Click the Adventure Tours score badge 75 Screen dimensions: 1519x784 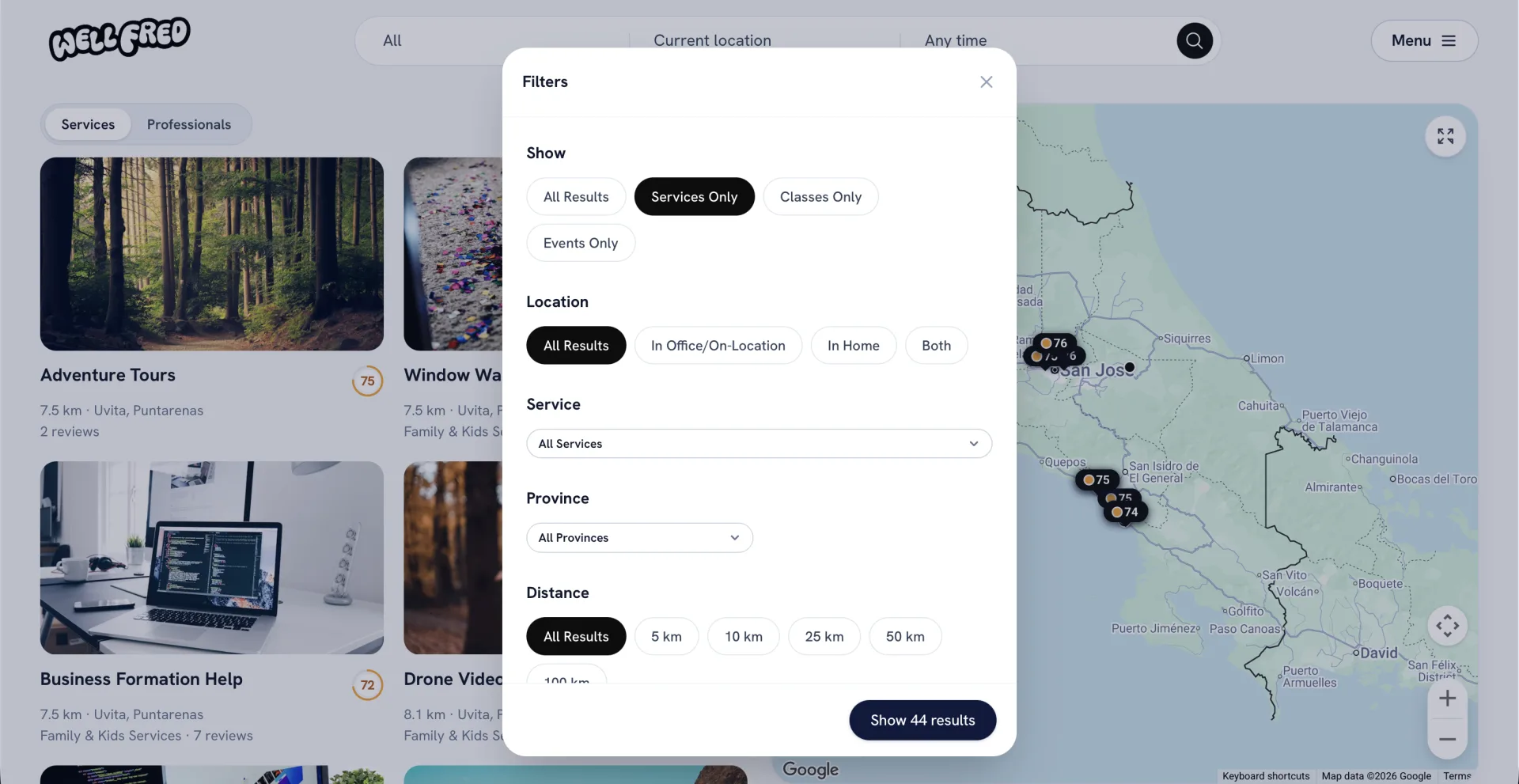367,381
